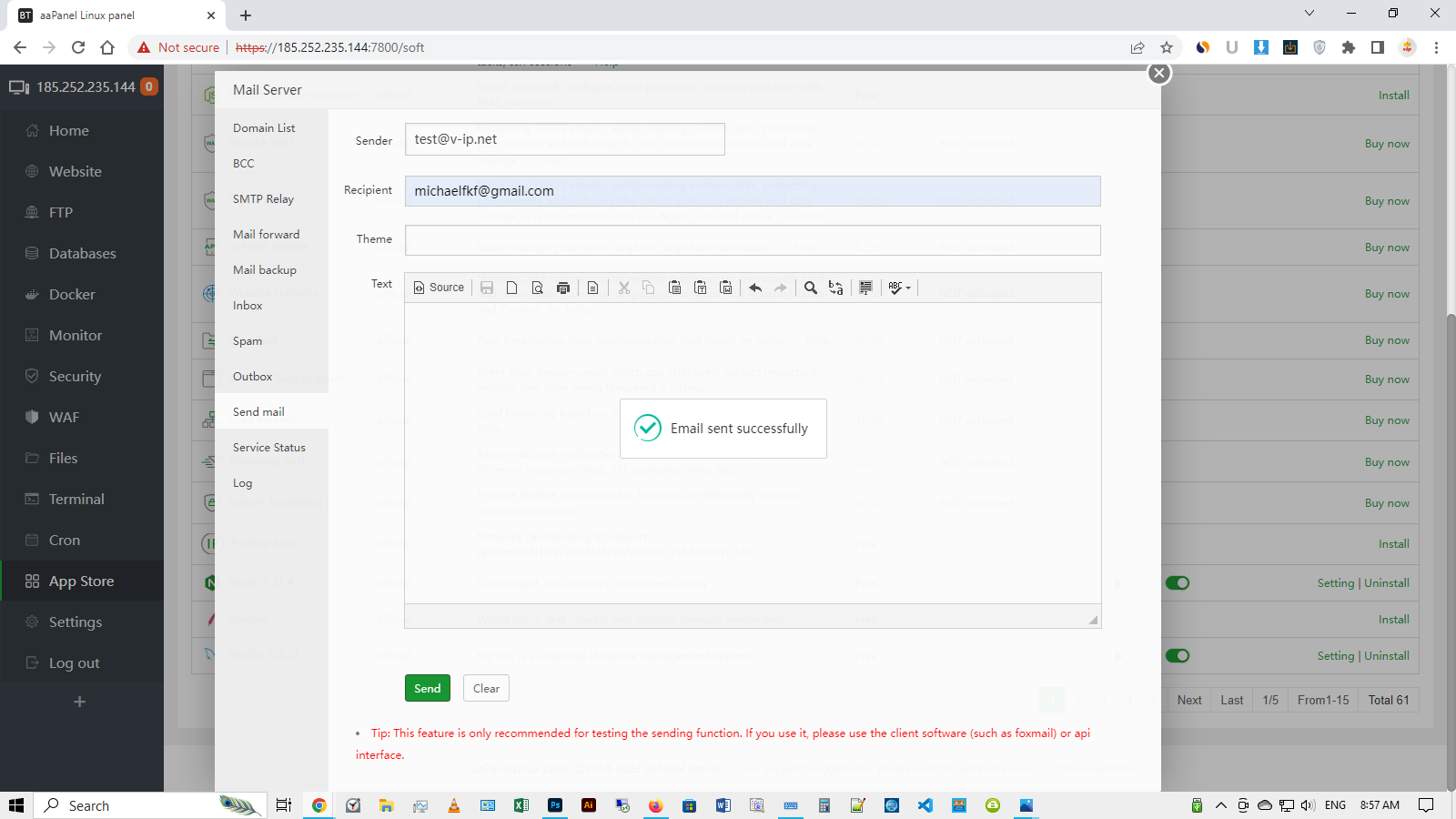
Task: Close the Mail Server dialog with X
Action: click(1158, 74)
